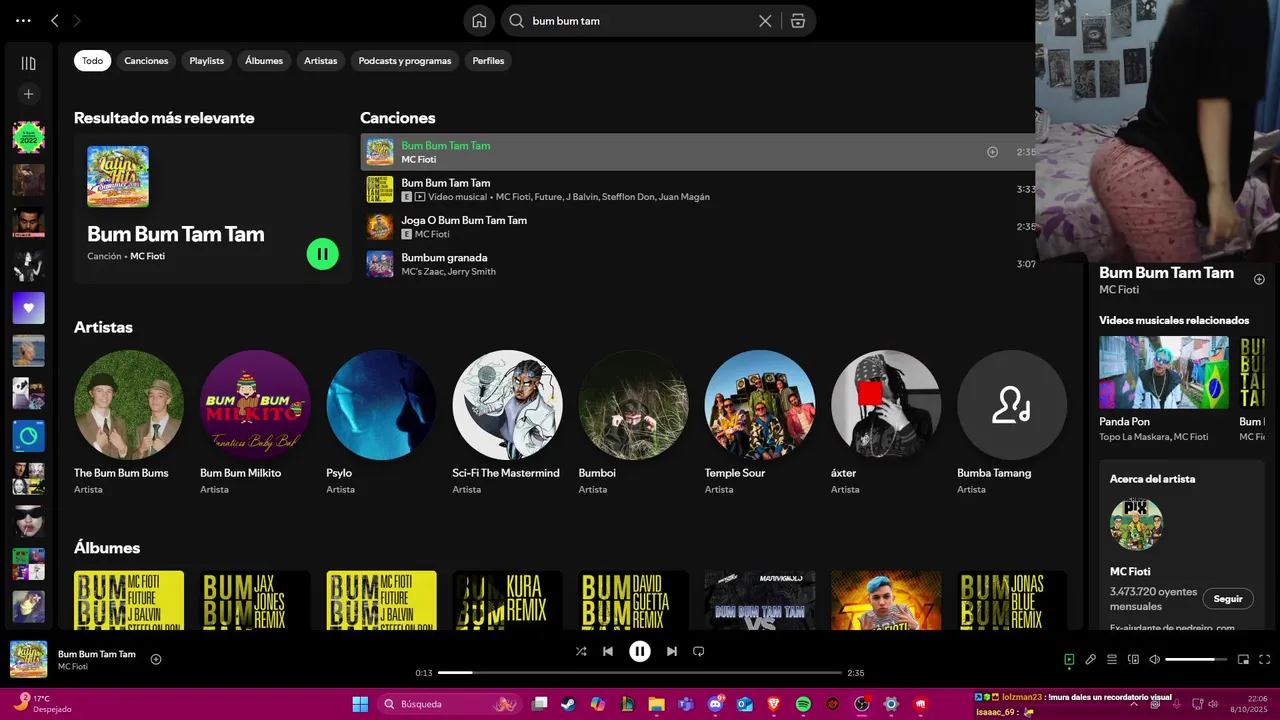Pause via green button on top result card
Viewport: 1280px width, 720px height.
322,254
